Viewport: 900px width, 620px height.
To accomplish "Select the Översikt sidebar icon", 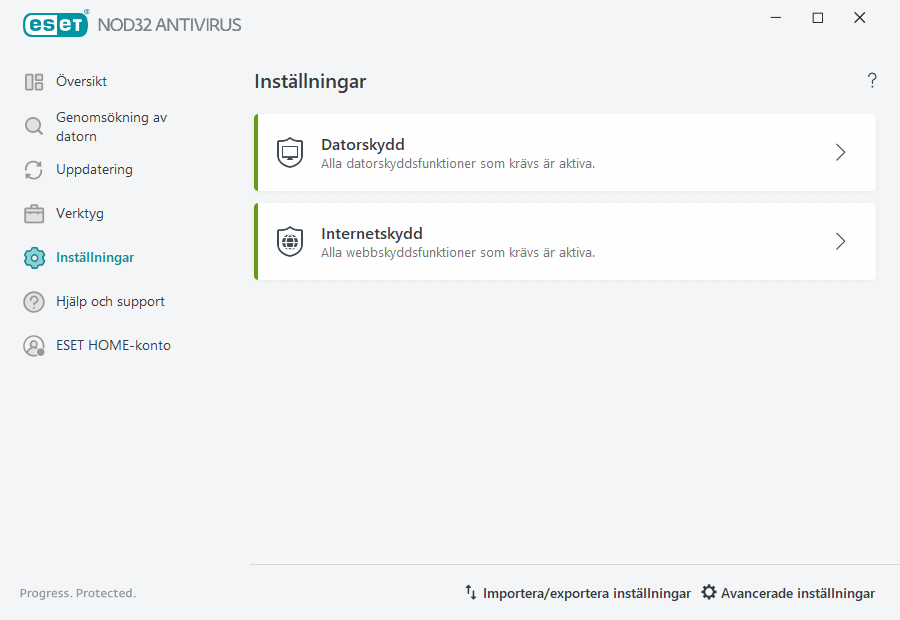I will point(34,81).
